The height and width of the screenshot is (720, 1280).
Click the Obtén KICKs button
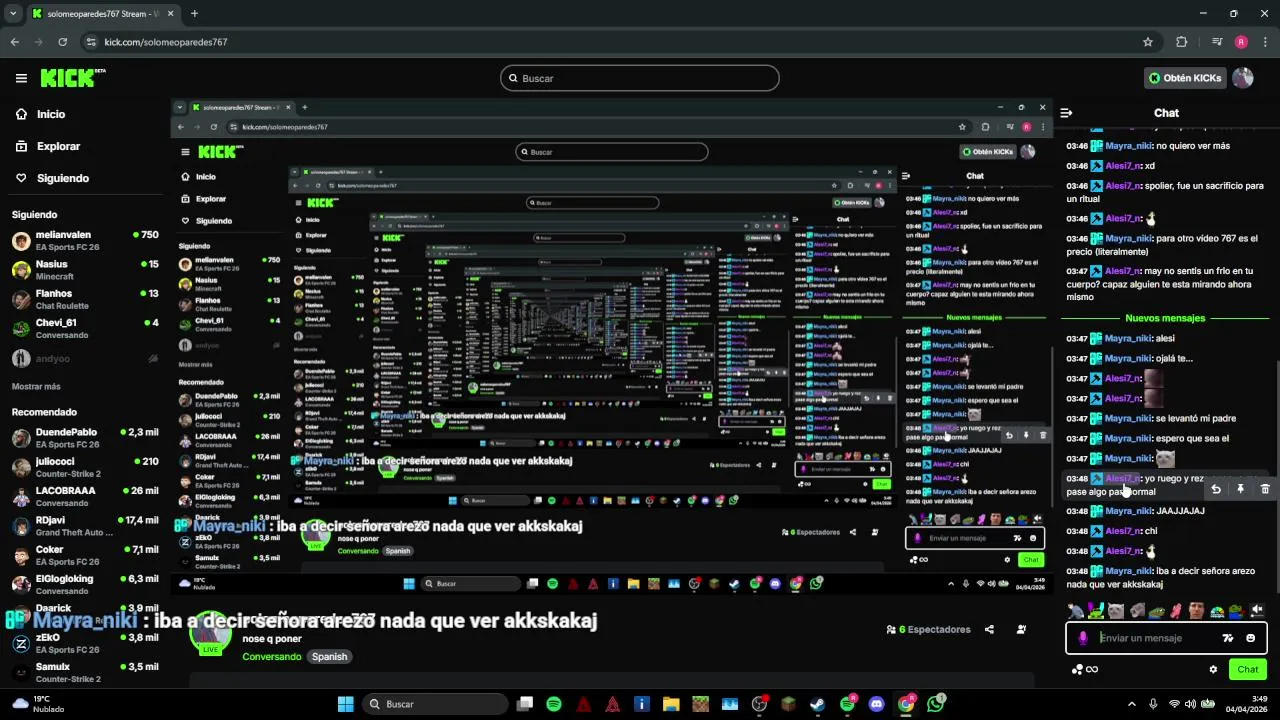[1185, 78]
